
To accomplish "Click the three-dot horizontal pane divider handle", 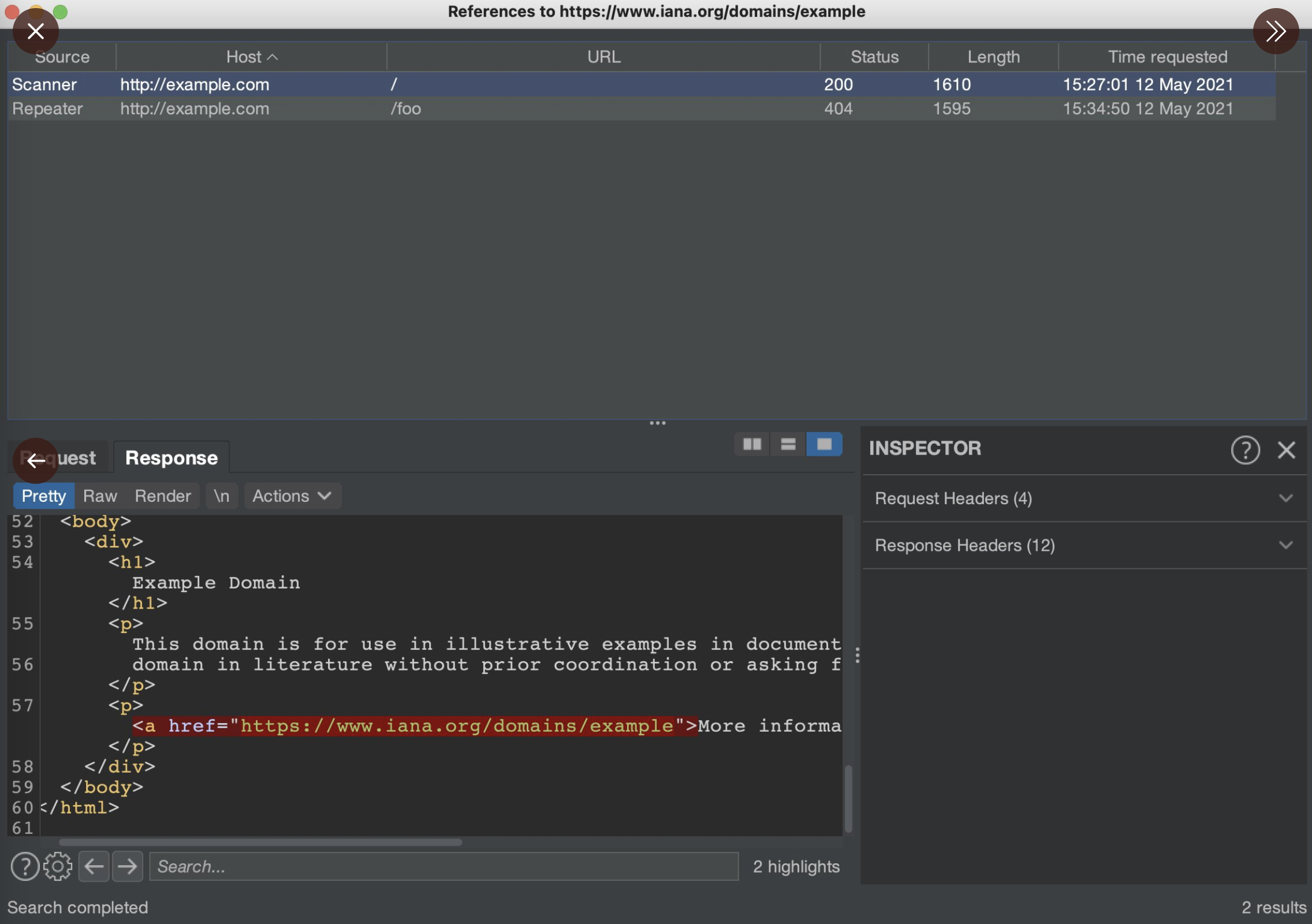I will point(657,423).
